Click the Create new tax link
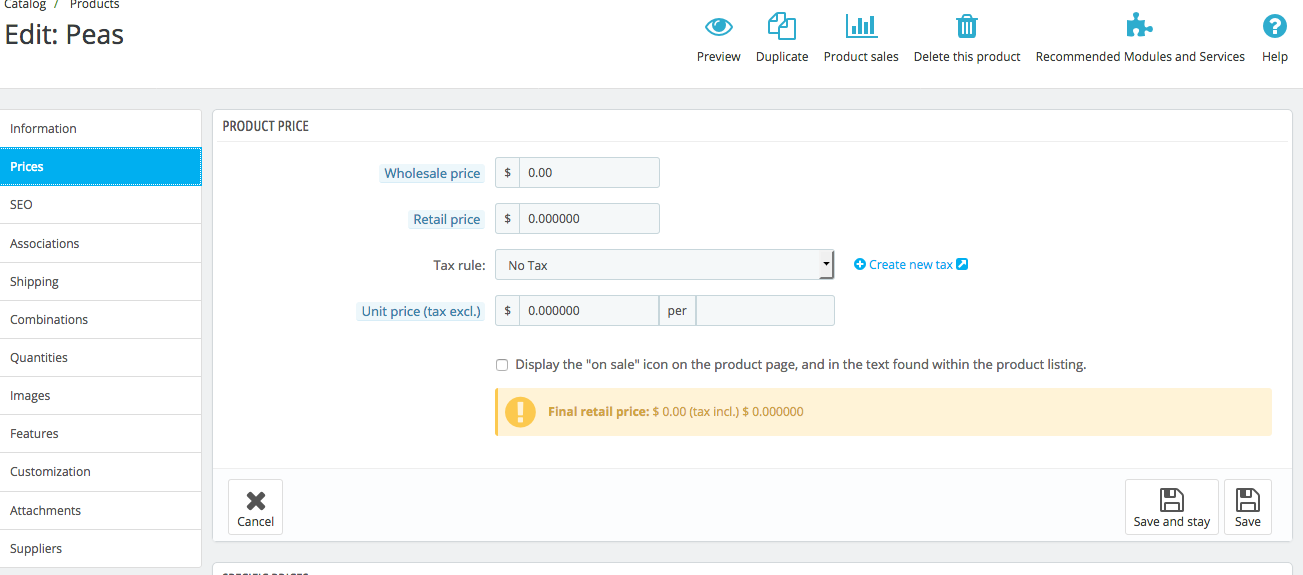This screenshot has width=1303, height=575. pos(910,265)
